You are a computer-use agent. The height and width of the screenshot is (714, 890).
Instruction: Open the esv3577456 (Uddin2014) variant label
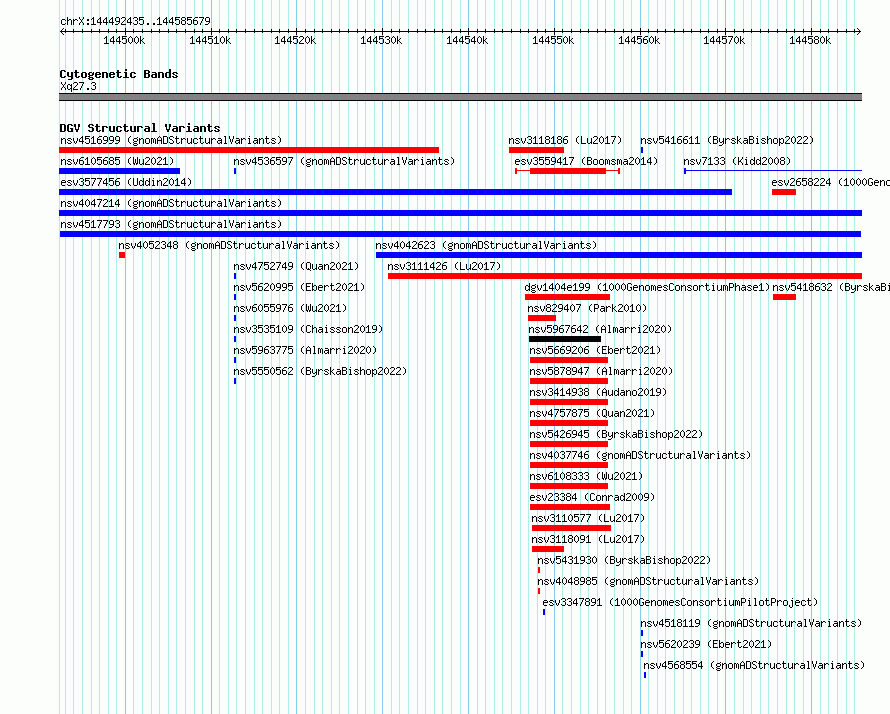coord(126,182)
